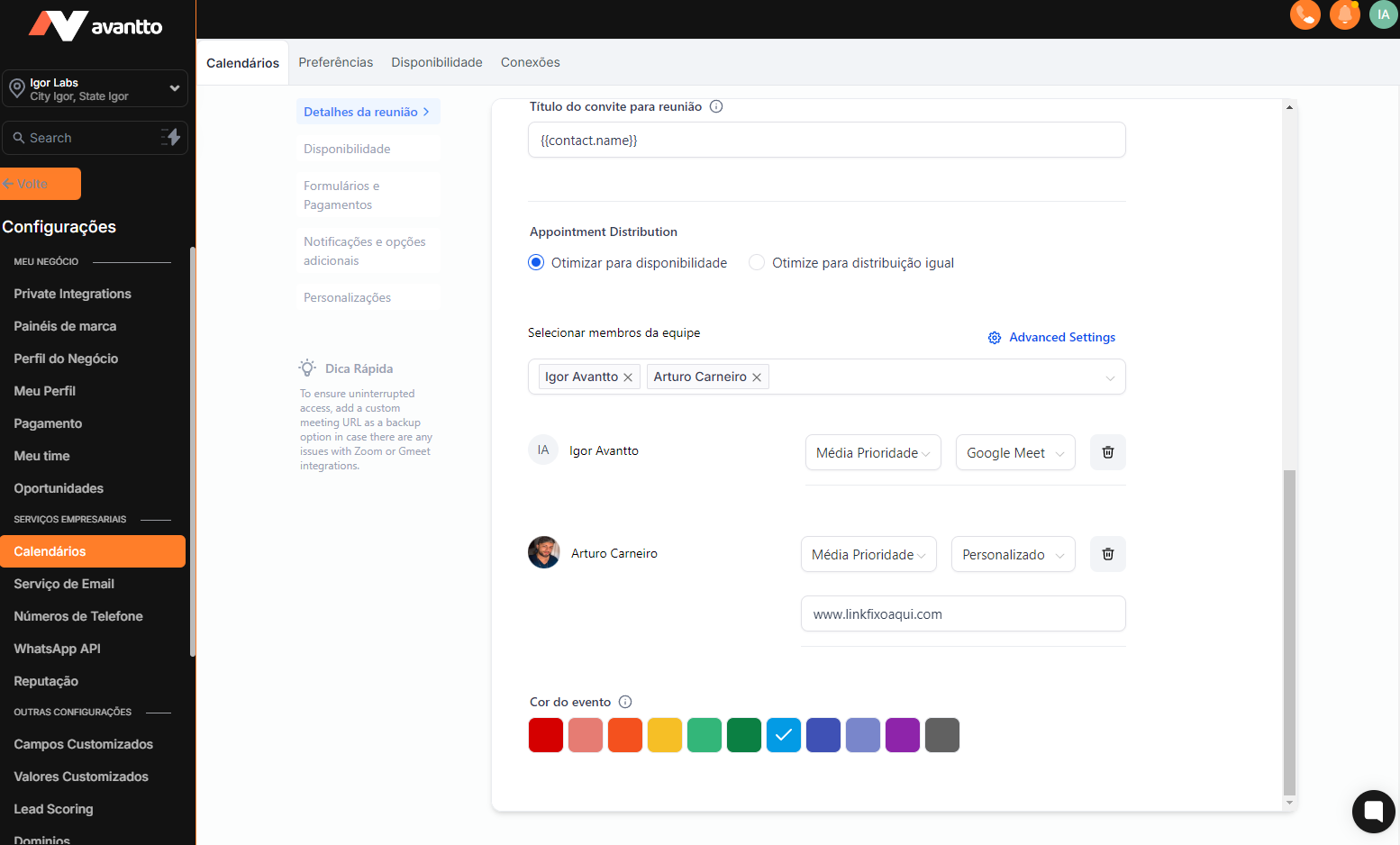Select Otimize para distribuição igual option

(757, 262)
